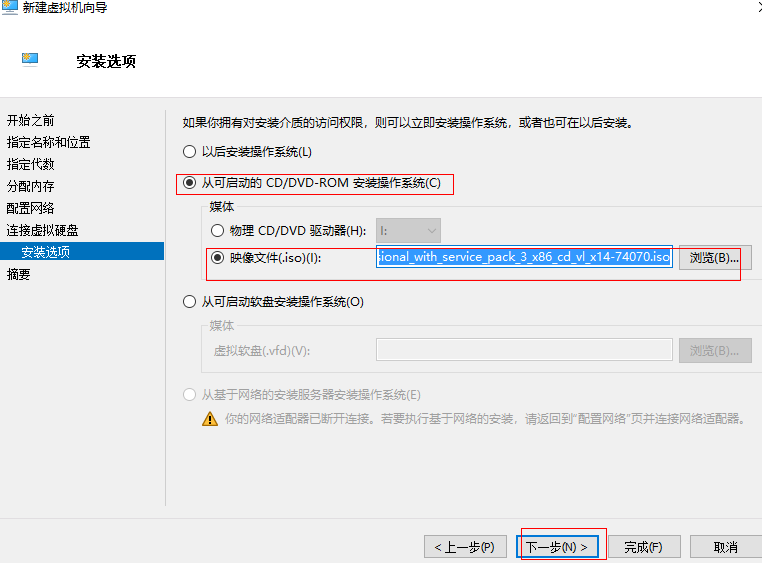
Task: Click the yellow warning triangle icon
Action: [210, 419]
